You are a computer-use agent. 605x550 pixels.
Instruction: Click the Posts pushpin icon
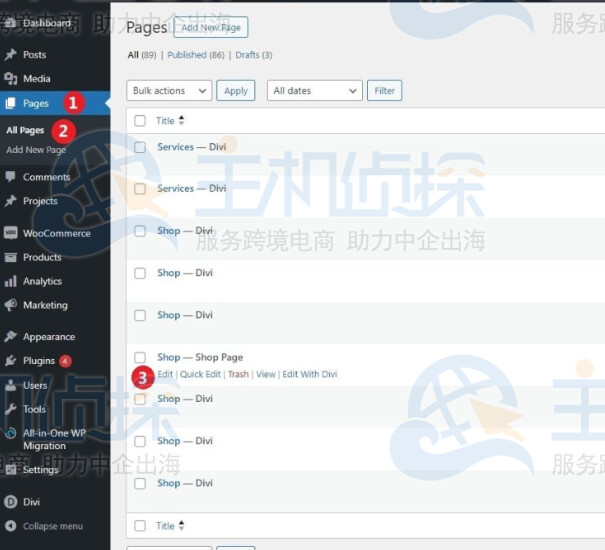click(10, 54)
